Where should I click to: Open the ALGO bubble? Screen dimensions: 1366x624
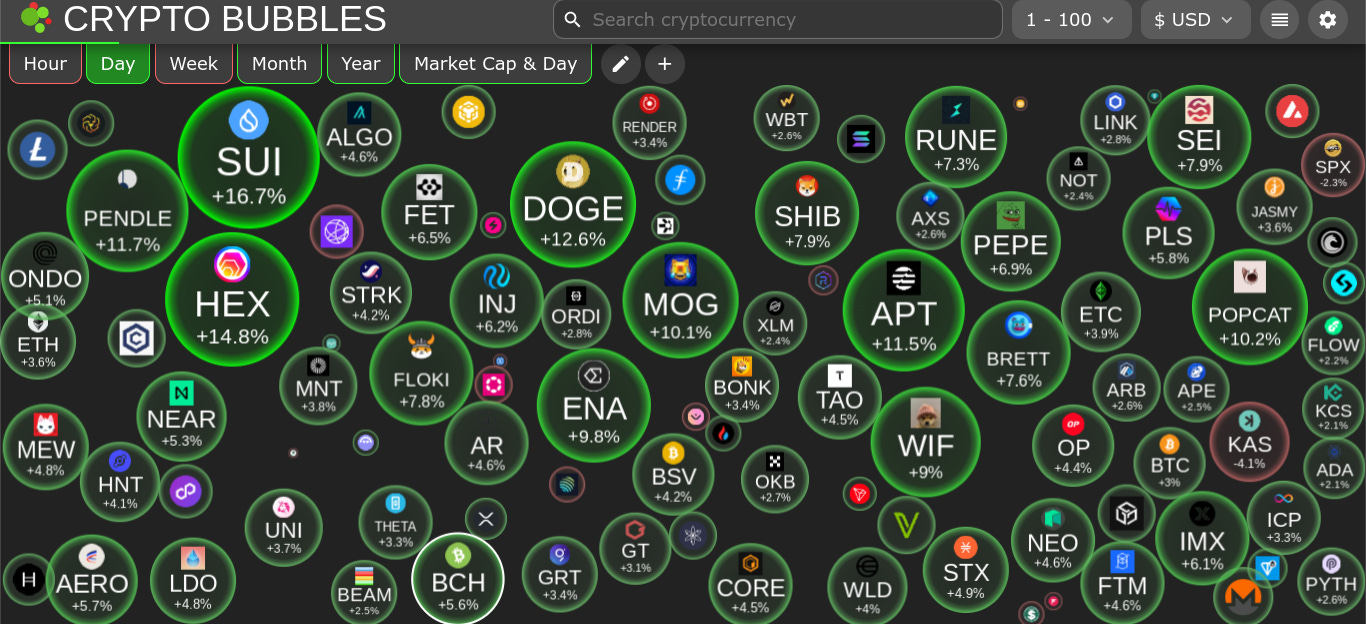point(359,134)
